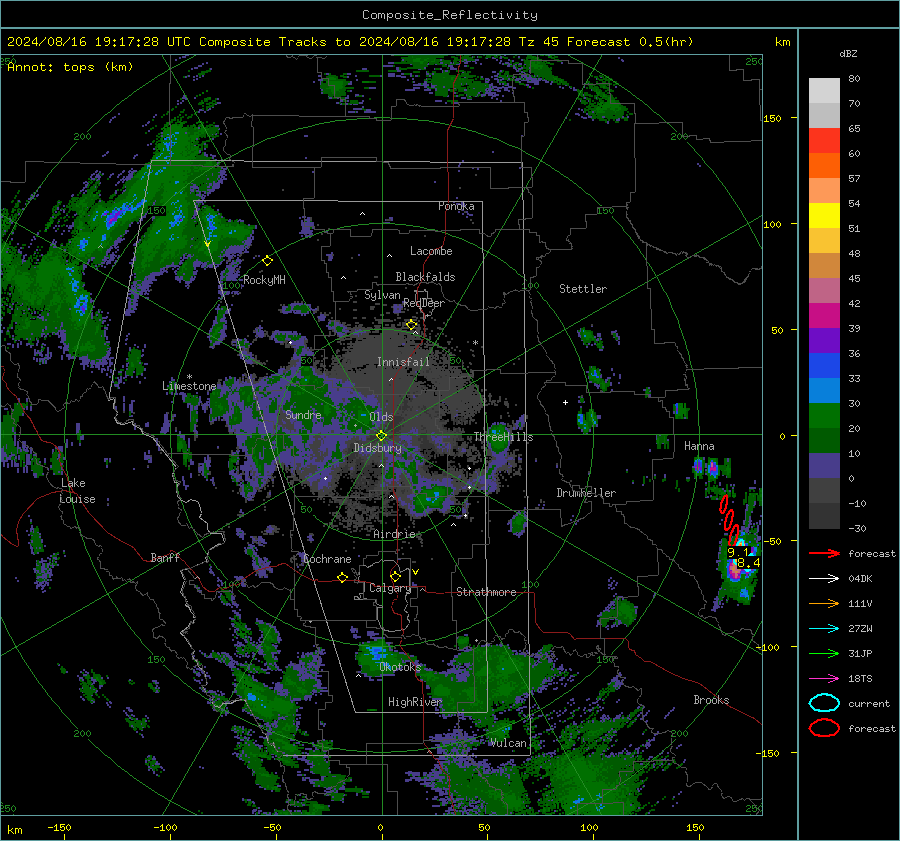Screen dimensions: 900x841
Task: Click the Ponoka city label
Action: click(456, 206)
